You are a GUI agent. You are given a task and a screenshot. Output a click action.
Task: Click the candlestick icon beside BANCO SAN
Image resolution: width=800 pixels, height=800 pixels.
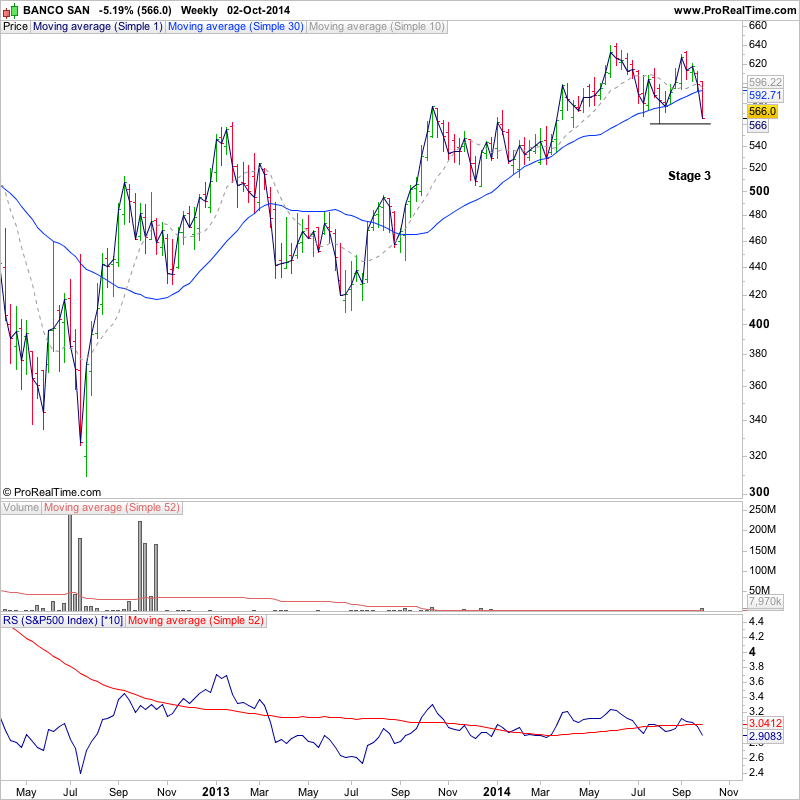click(11, 10)
